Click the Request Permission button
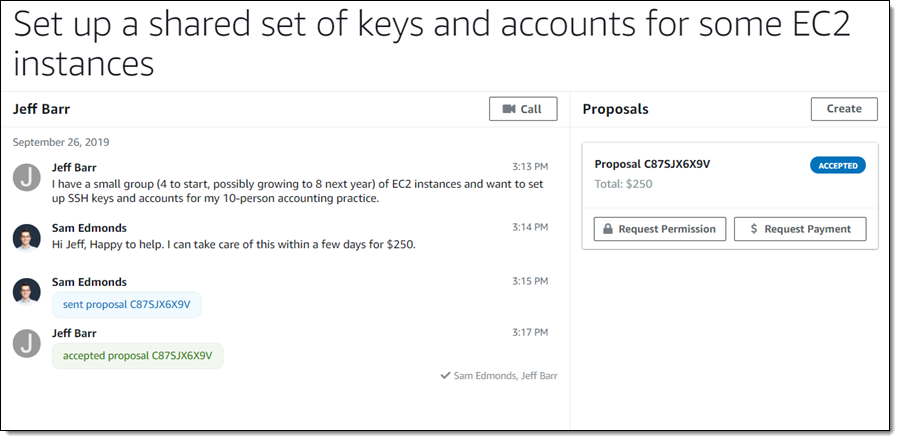This screenshot has height=441, width=900. click(x=660, y=229)
